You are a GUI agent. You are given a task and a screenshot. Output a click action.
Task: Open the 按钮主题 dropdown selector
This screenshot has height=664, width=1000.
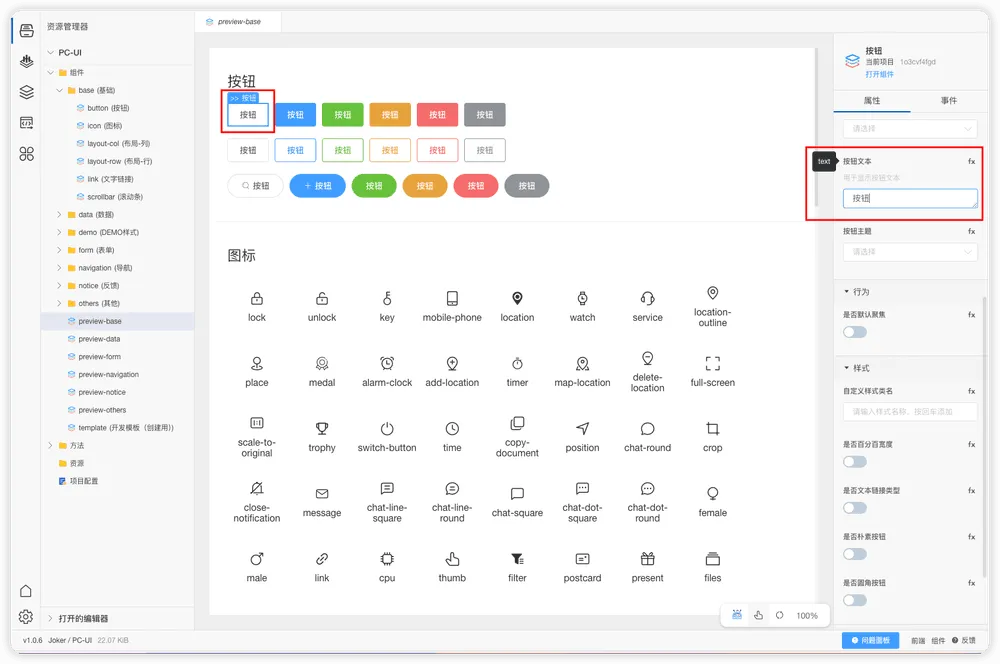(909, 251)
